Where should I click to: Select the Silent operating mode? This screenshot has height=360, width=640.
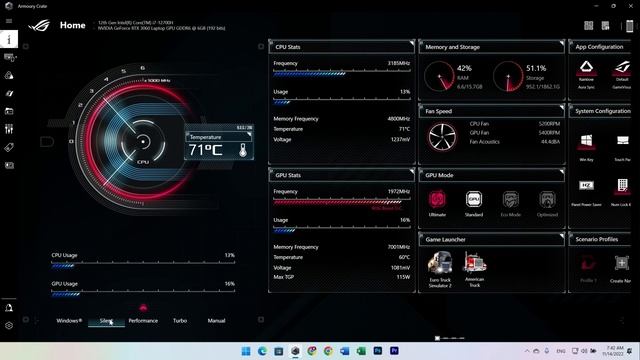[x=106, y=321]
